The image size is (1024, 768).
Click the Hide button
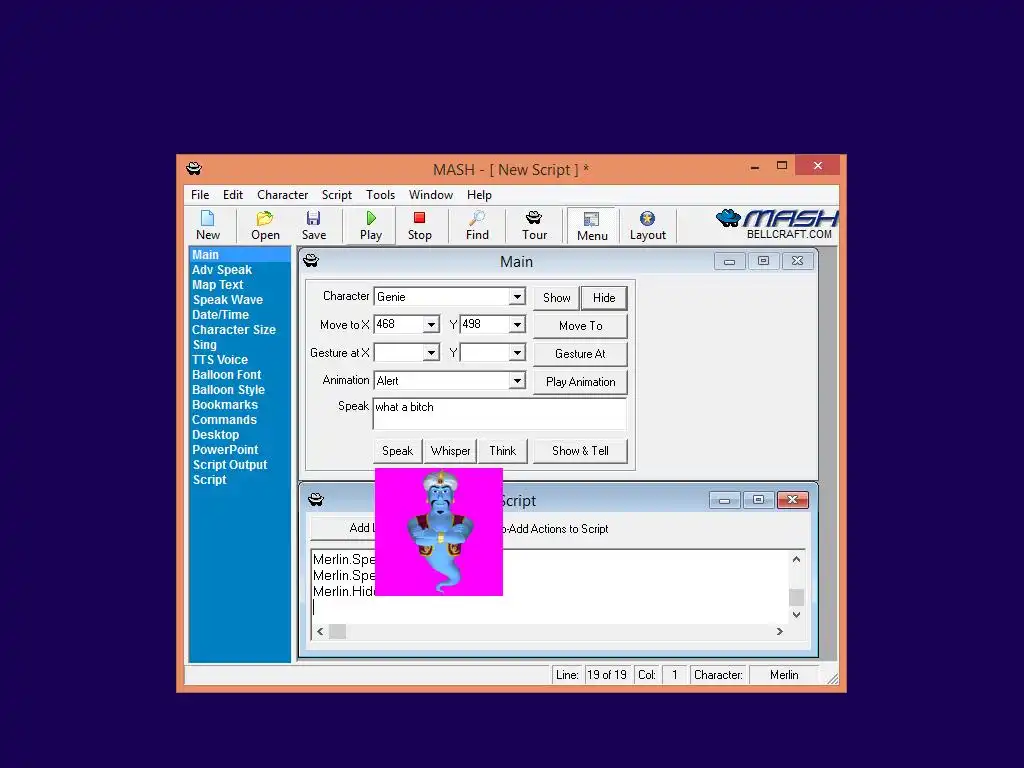click(604, 298)
